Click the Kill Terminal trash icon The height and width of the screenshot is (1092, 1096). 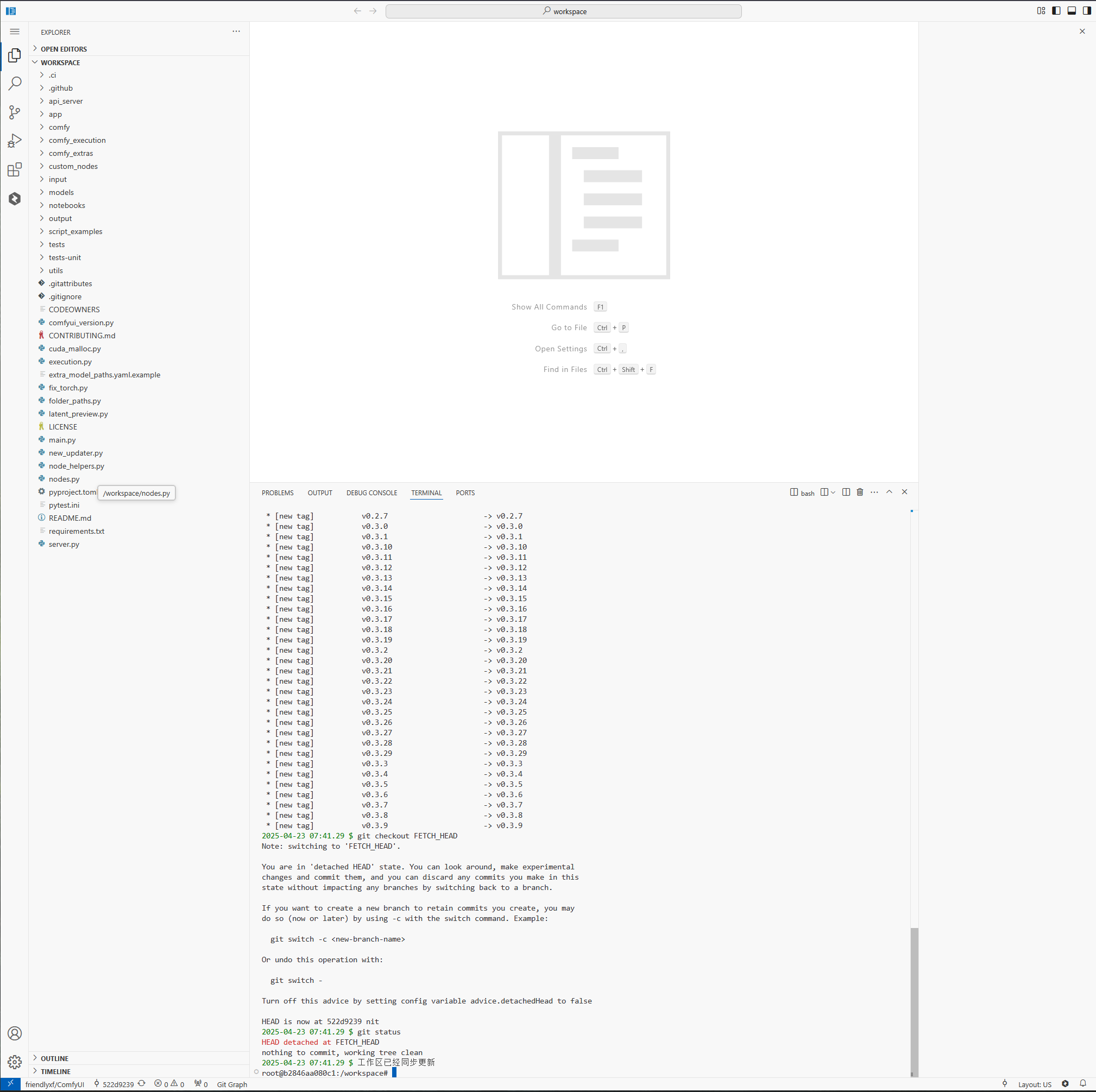pyautogui.click(x=860, y=492)
